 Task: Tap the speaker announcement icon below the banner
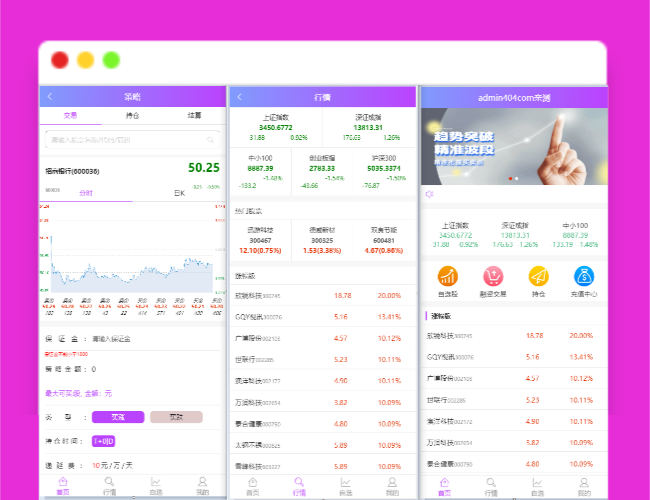tap(429, 194)
